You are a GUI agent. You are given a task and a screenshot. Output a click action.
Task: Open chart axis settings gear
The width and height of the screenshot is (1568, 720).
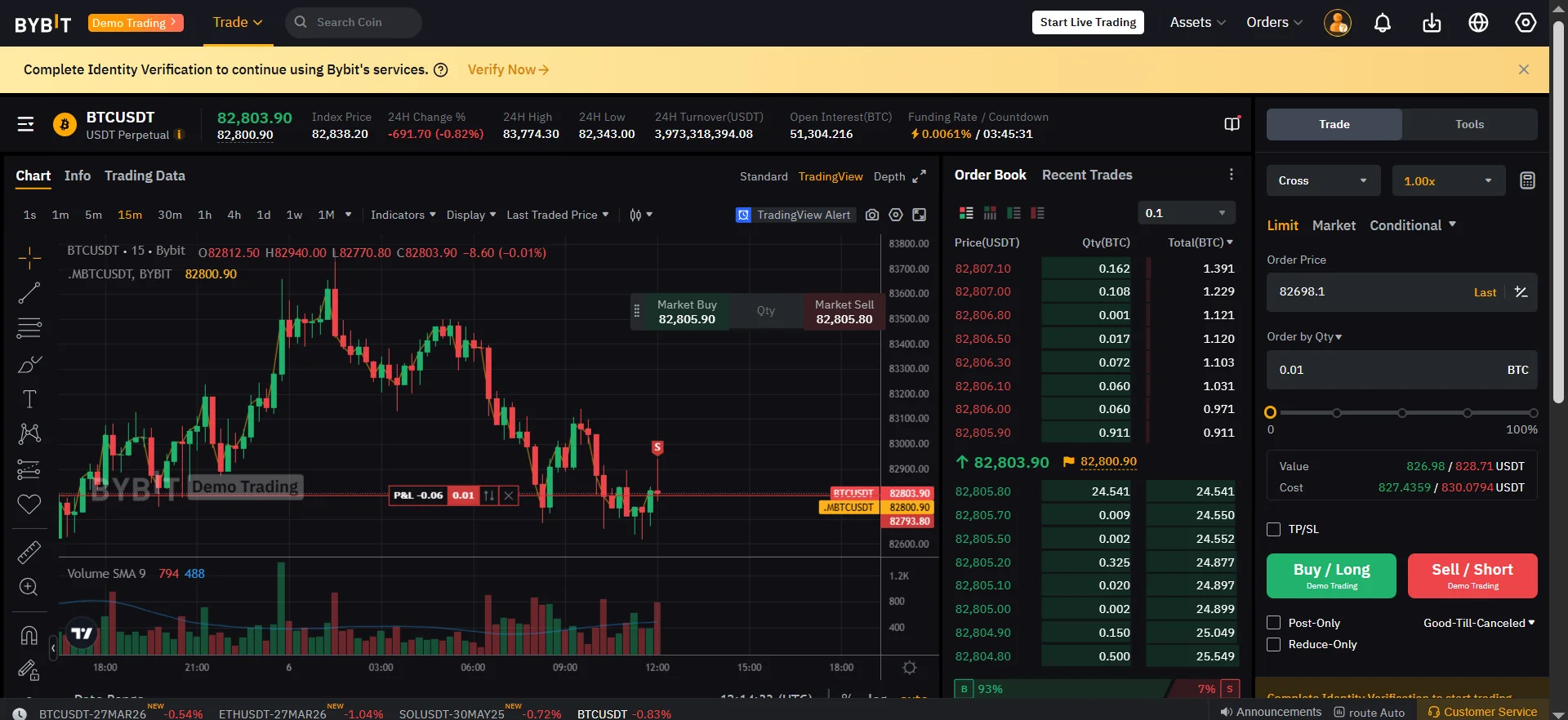click(x=910, y=668)
